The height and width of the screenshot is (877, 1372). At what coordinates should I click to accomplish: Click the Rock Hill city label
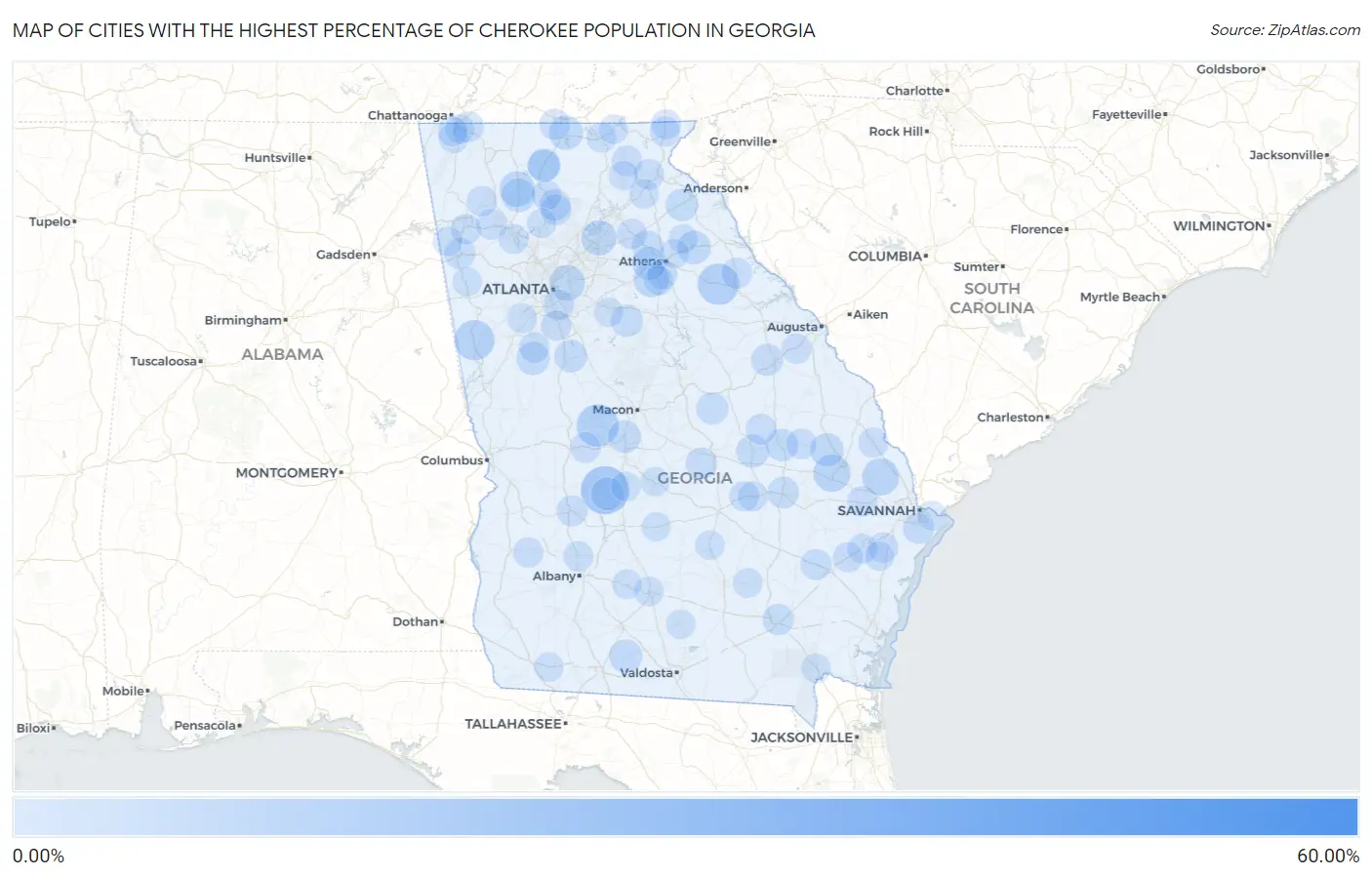point(896,132)
